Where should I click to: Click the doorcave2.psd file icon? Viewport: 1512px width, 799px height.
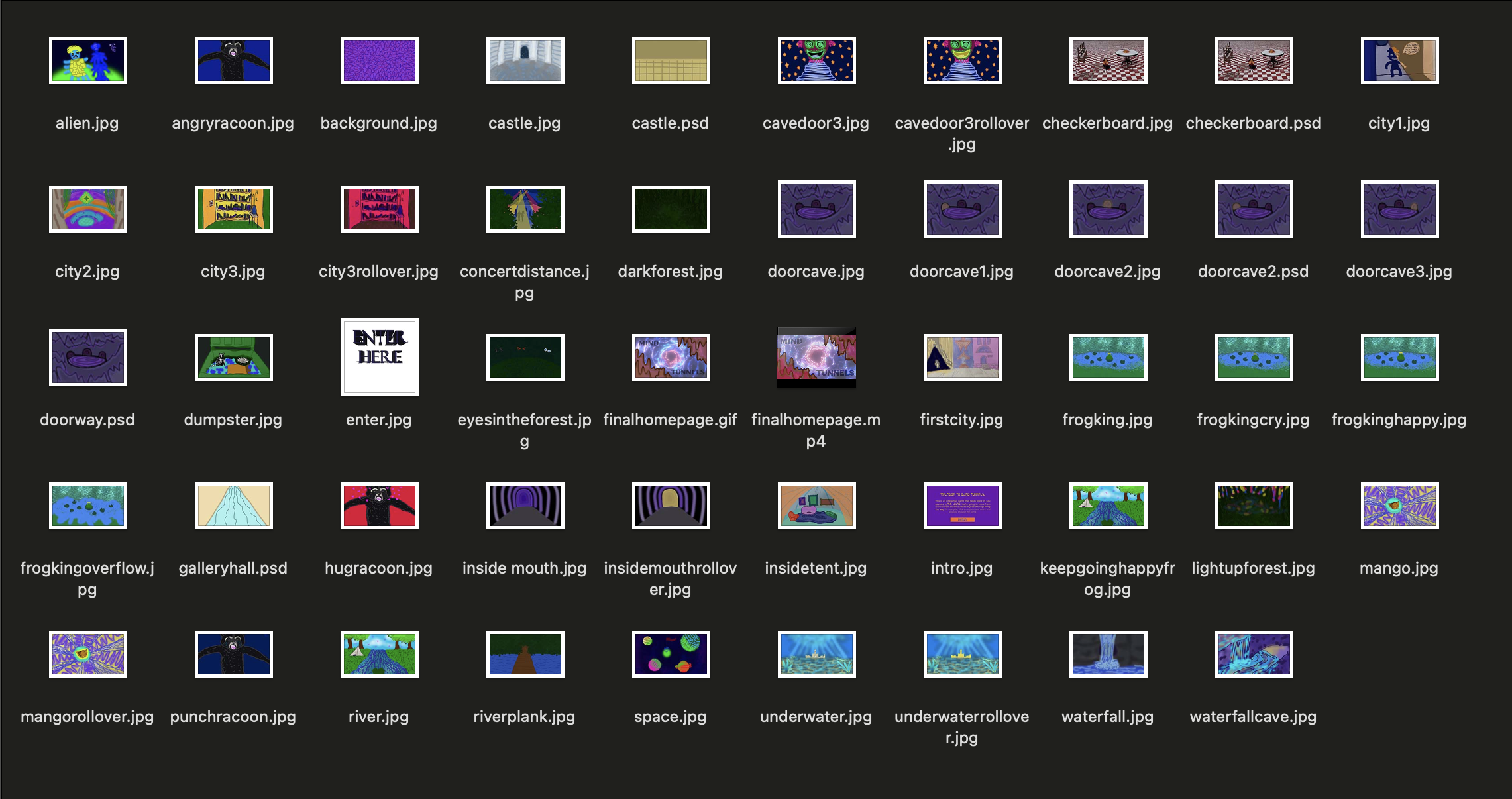point(1254,209)
